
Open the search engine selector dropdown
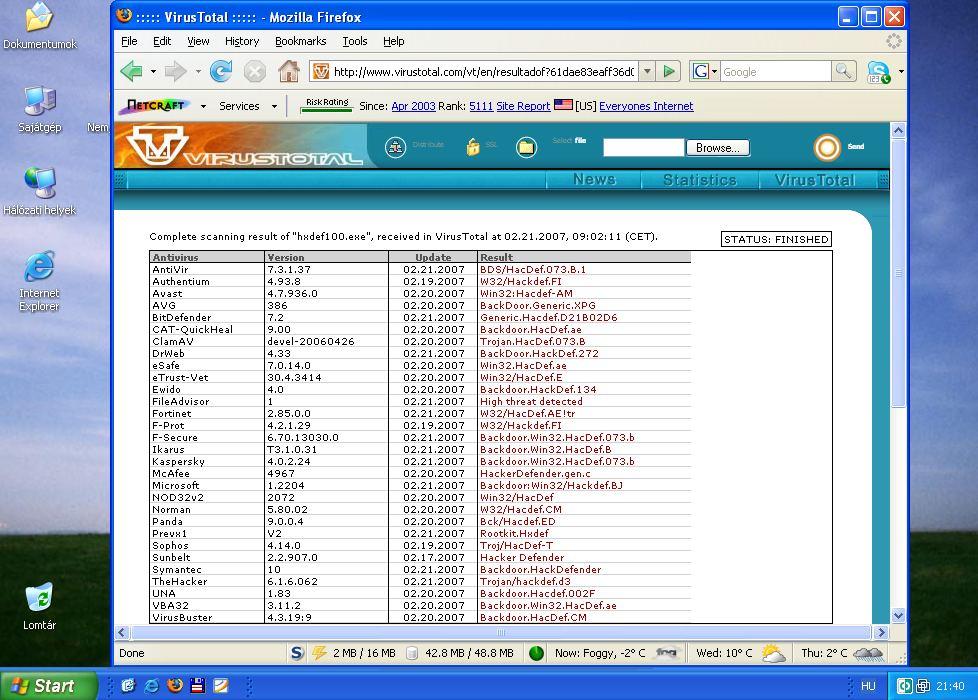714,71
